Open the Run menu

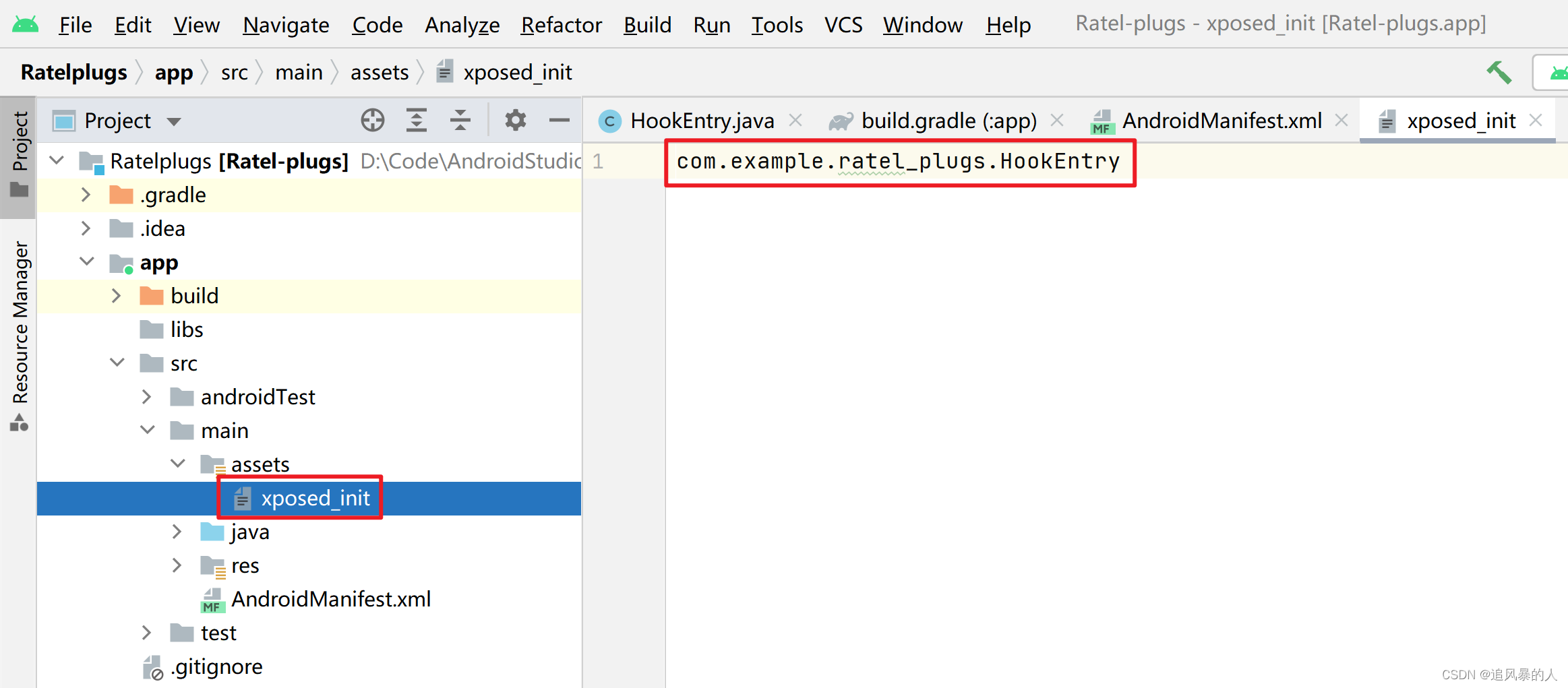pyautogui.click(x=712, y=25)
